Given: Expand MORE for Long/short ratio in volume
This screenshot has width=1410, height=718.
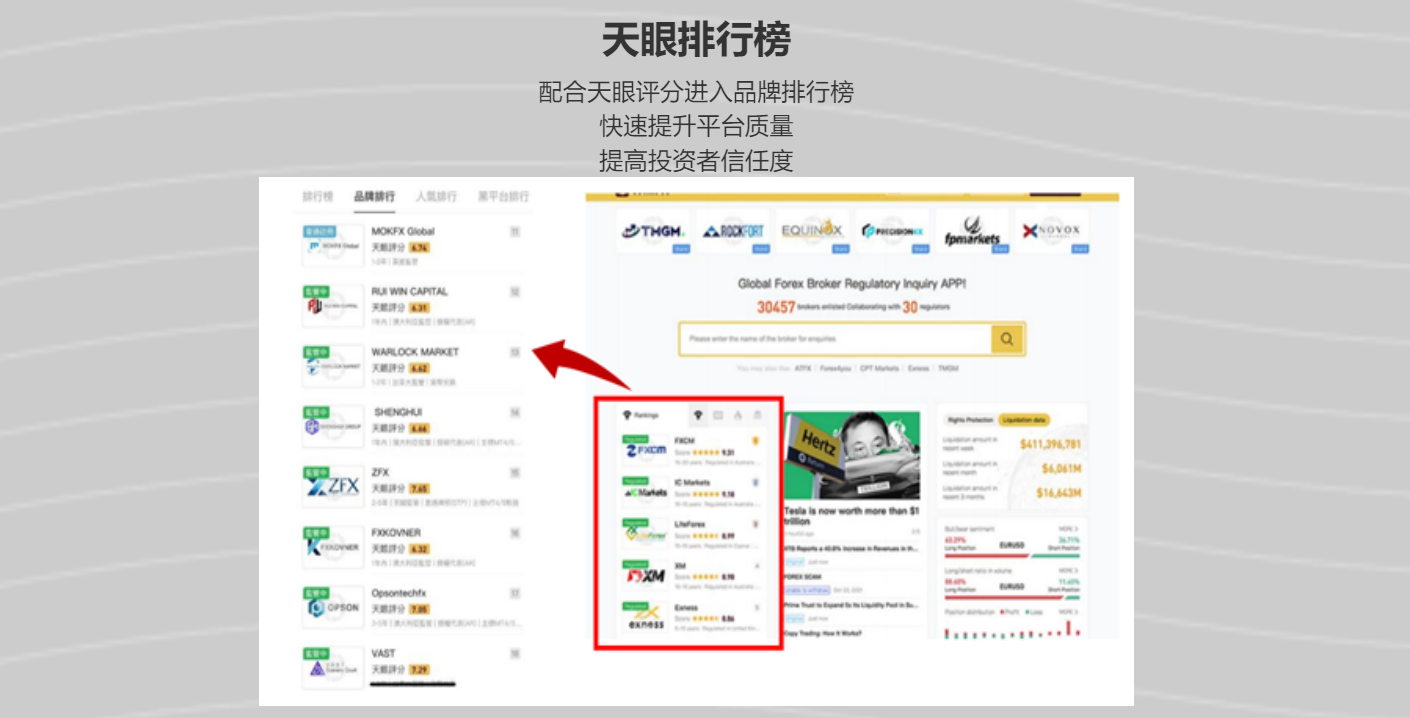Looking at the screenshot, I should tap(1069, 570).
